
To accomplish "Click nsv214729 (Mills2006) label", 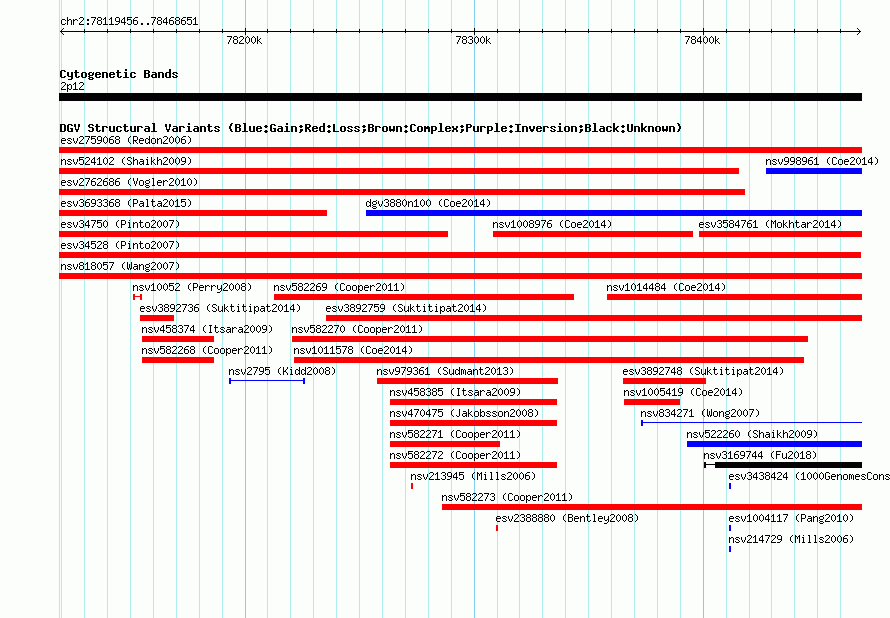I will (x=791, y=539).
